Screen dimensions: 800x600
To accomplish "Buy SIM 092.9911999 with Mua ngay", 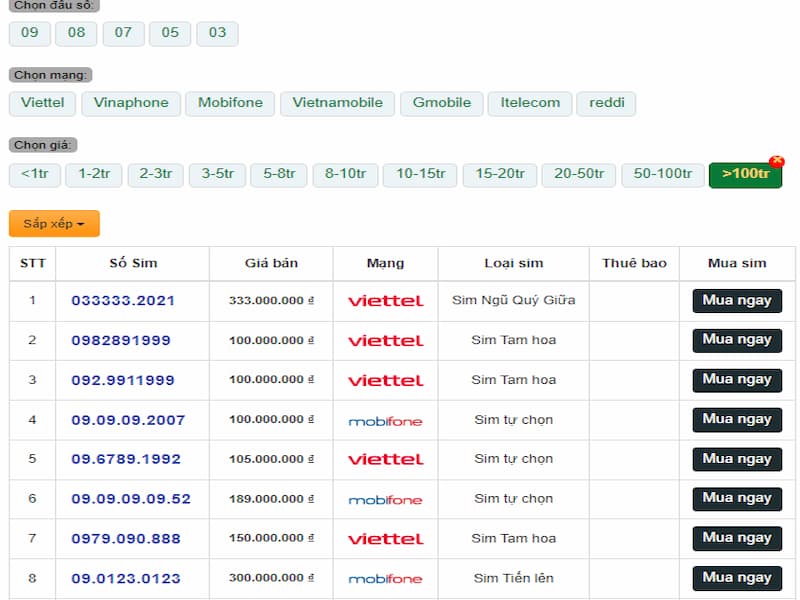I will [x=737, y=380].
